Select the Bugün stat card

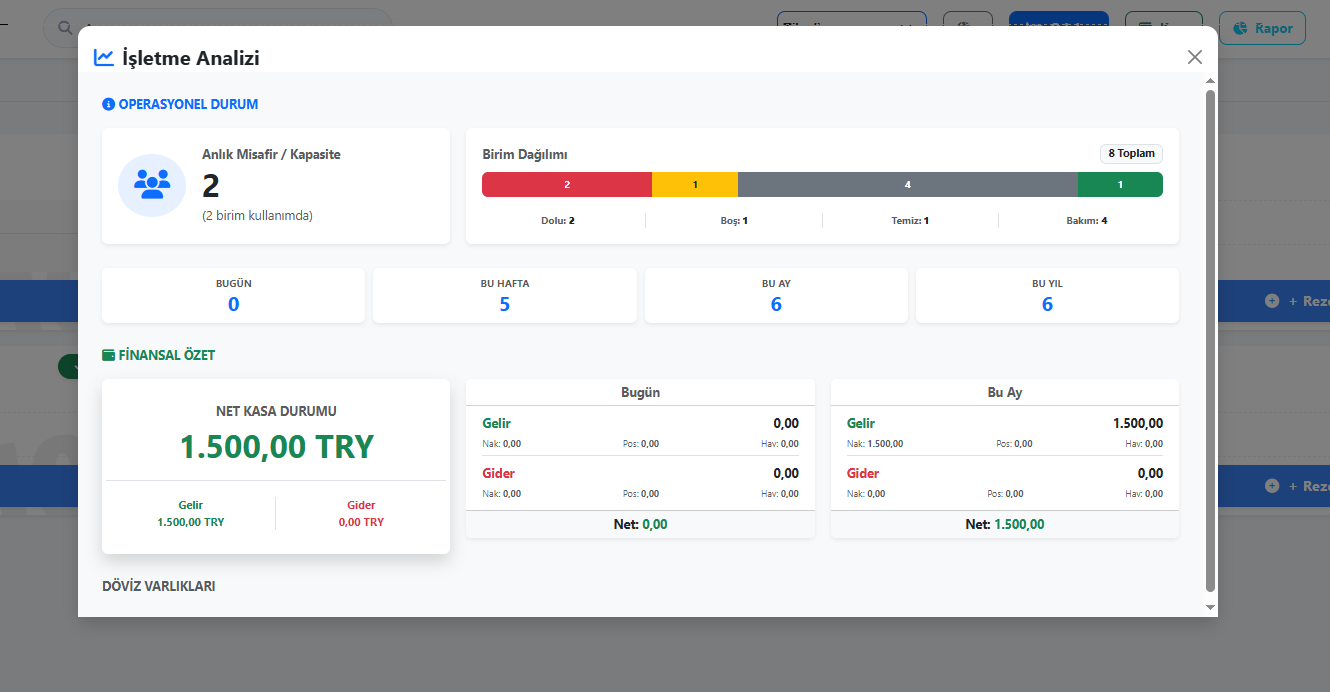(x=233, y=295)
